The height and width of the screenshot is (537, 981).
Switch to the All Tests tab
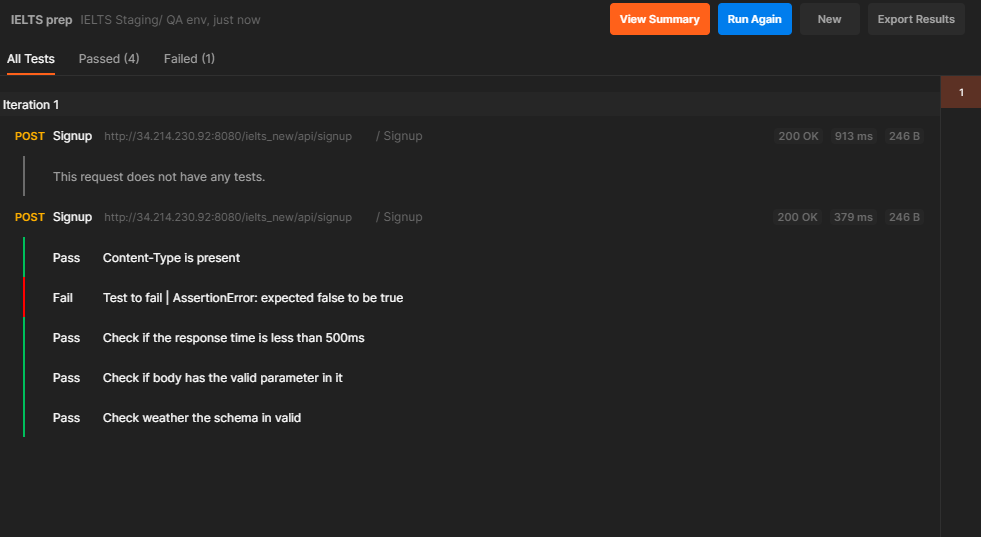(31, 59)
